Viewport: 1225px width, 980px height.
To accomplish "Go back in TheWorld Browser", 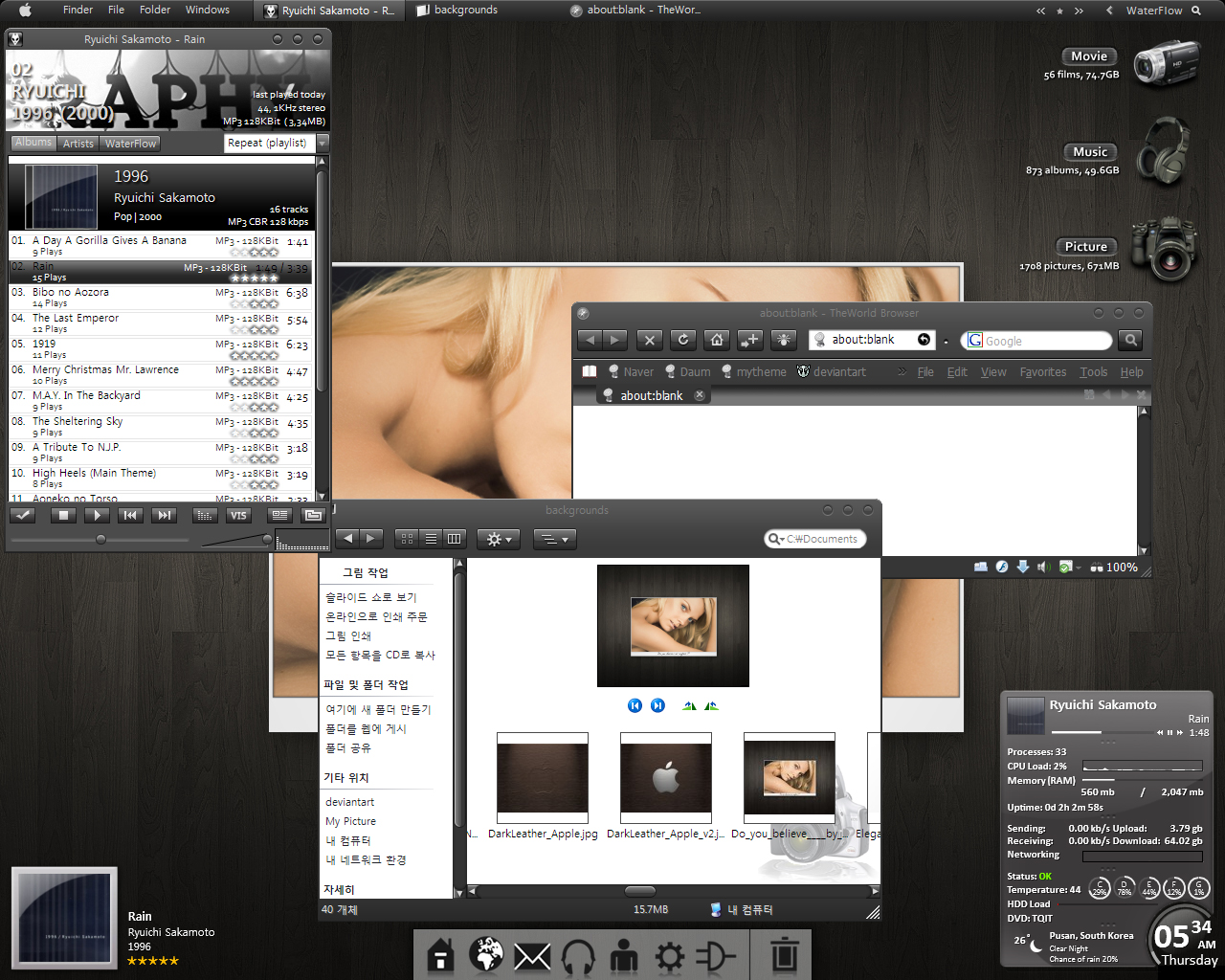I will tap(590, 340).
